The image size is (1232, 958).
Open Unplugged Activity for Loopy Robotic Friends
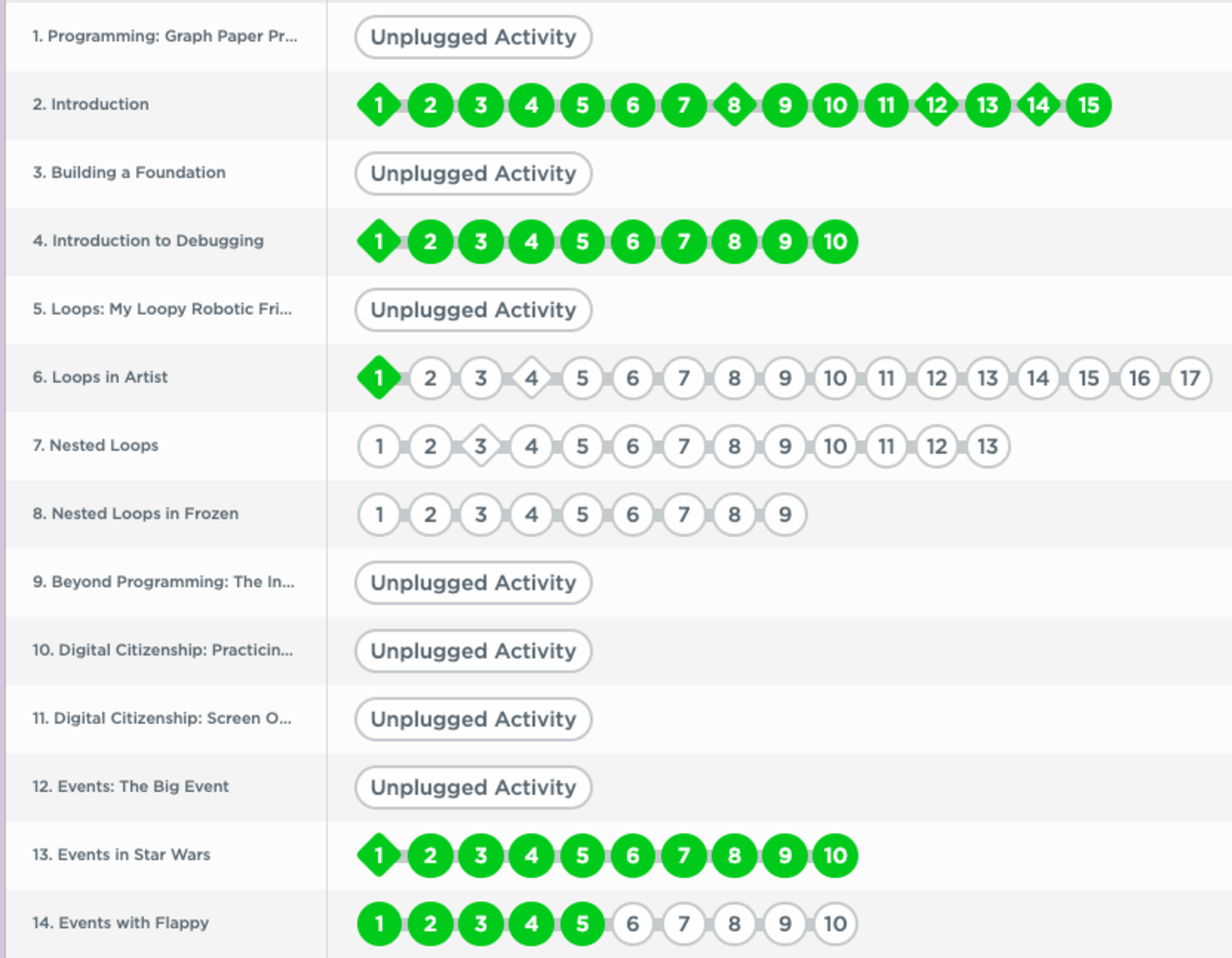(473, 310)
